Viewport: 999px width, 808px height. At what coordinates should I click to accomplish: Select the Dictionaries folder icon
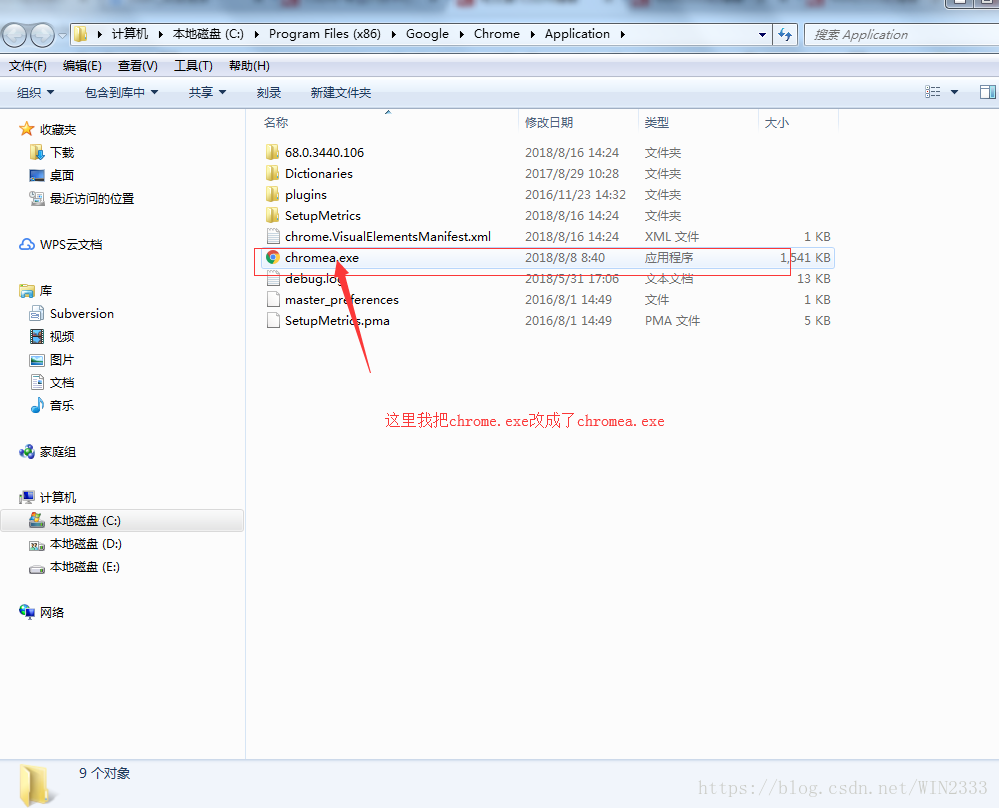pyautogui.click(x=273, y=173)
